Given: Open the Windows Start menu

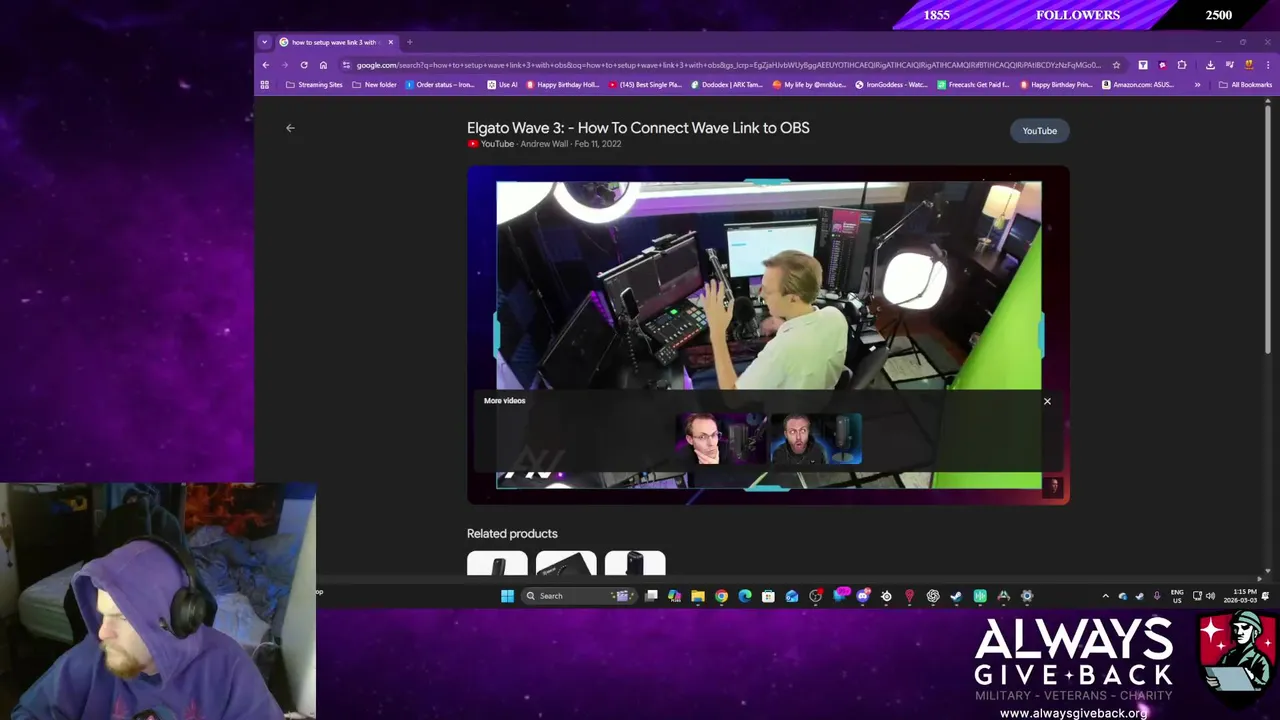Looking at the screenshot, I should click(x=507, y=596).
